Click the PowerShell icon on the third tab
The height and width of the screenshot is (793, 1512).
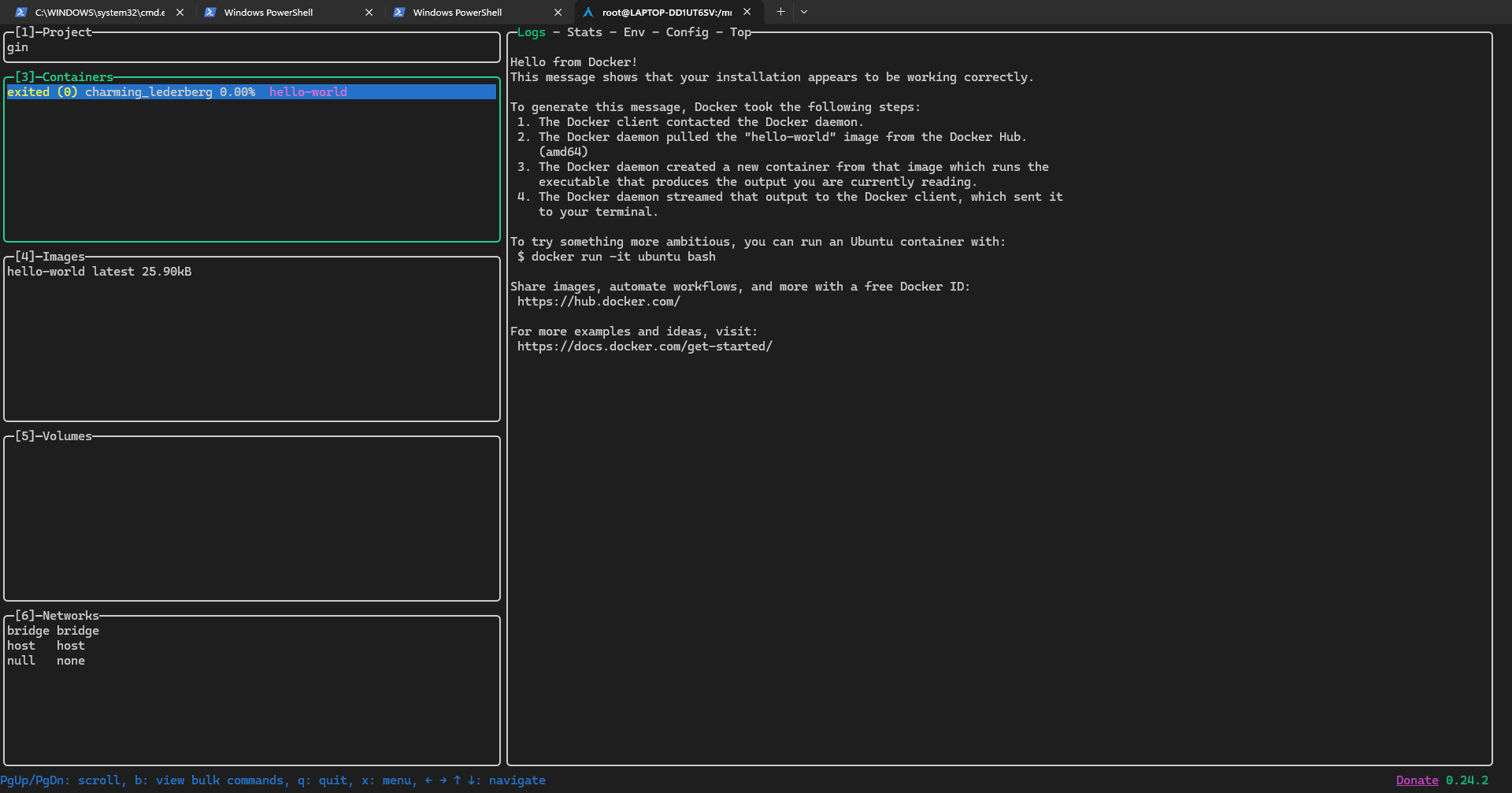click(400, 12)
